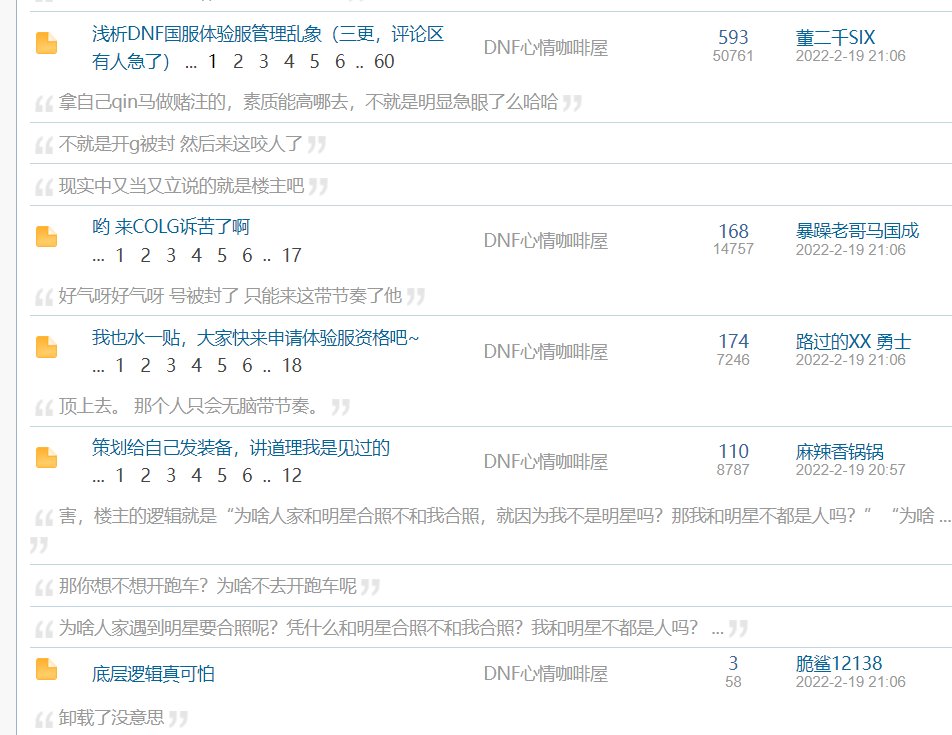The width and height of the screenshot is (952, 735).
Task: Click DNF心情咖啡屋 forum link in 策划给自己发装备 row
Action: (x=546, y=462)
